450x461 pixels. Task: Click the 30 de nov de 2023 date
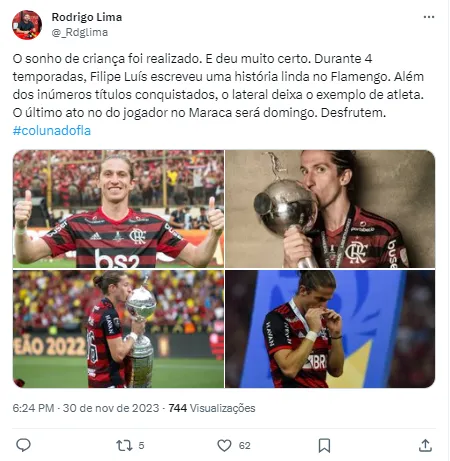pyautogui.click(x=111, y=408)
